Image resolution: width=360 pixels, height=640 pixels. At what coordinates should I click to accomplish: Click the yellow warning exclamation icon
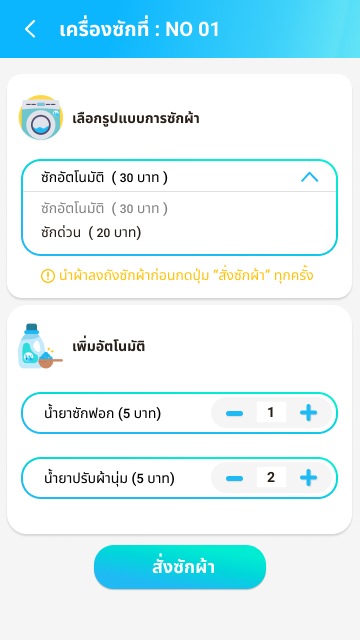point(48,276)
